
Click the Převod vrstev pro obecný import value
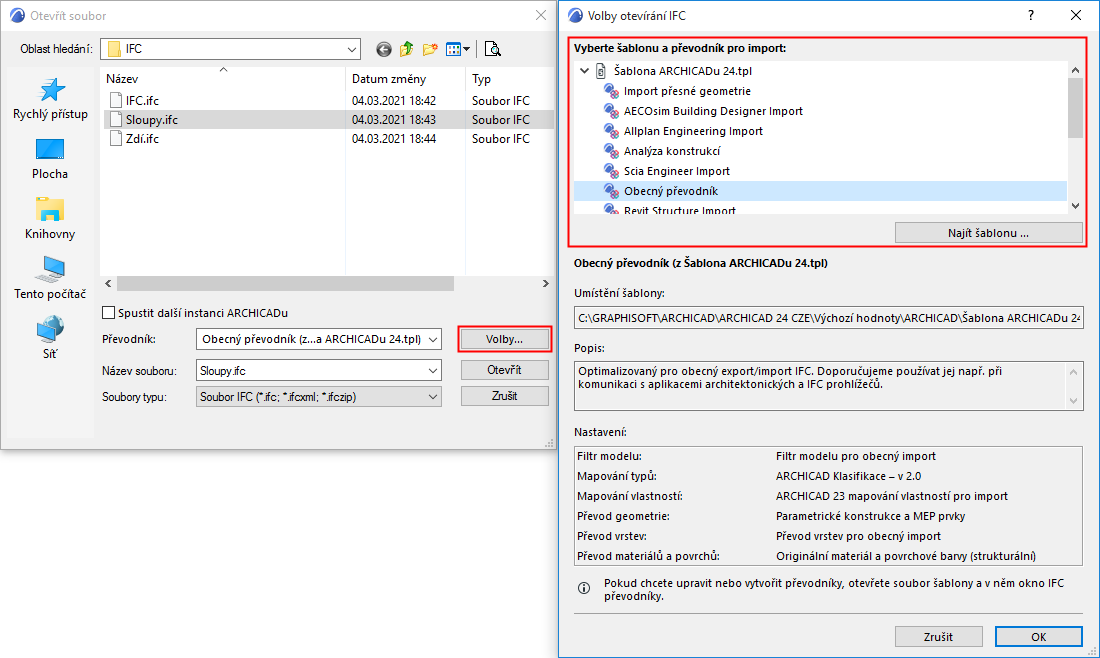click(858, 536)
